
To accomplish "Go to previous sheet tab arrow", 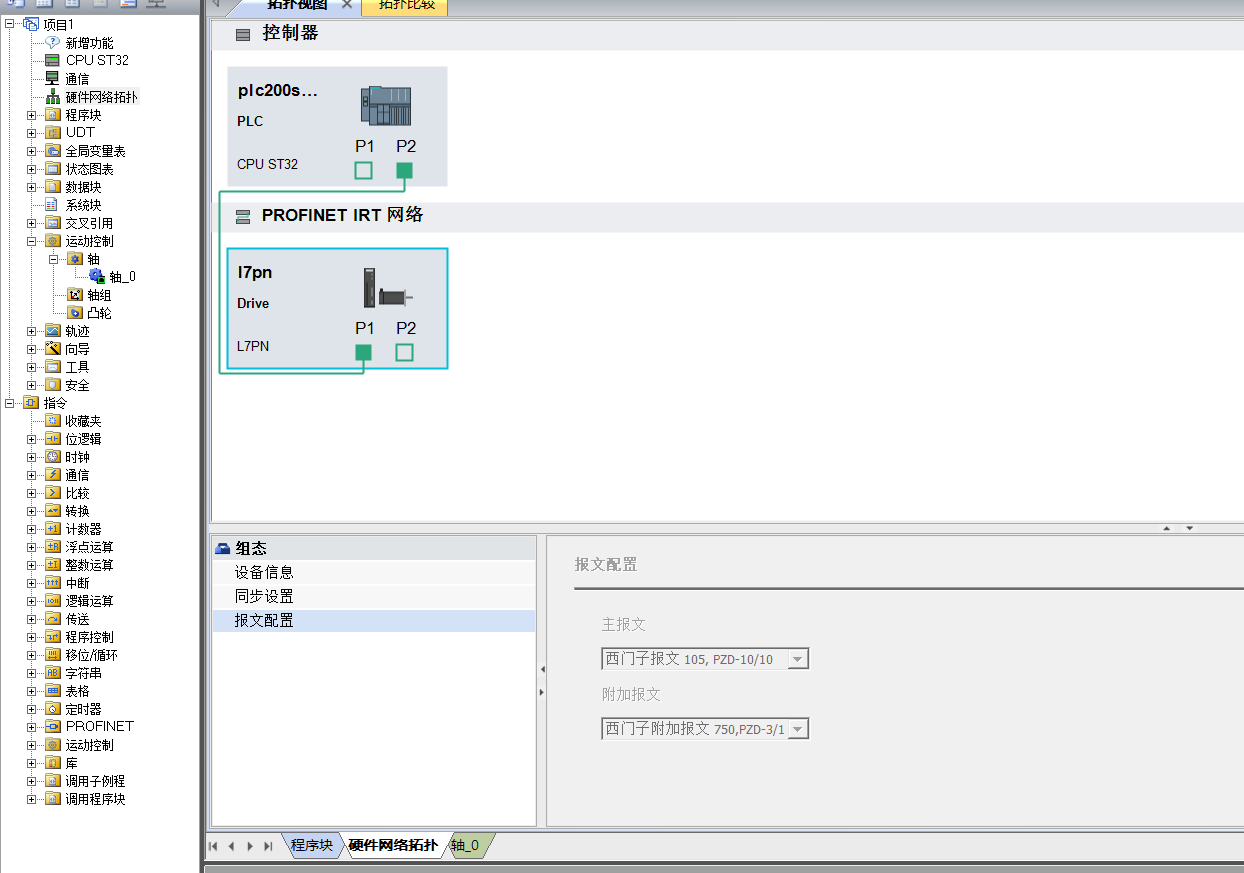I will (231, 846).
